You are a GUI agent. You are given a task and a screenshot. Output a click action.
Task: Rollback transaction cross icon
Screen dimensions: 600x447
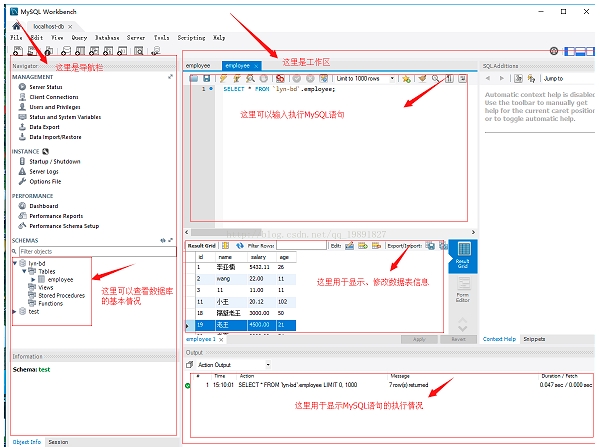tap(310, 78)
